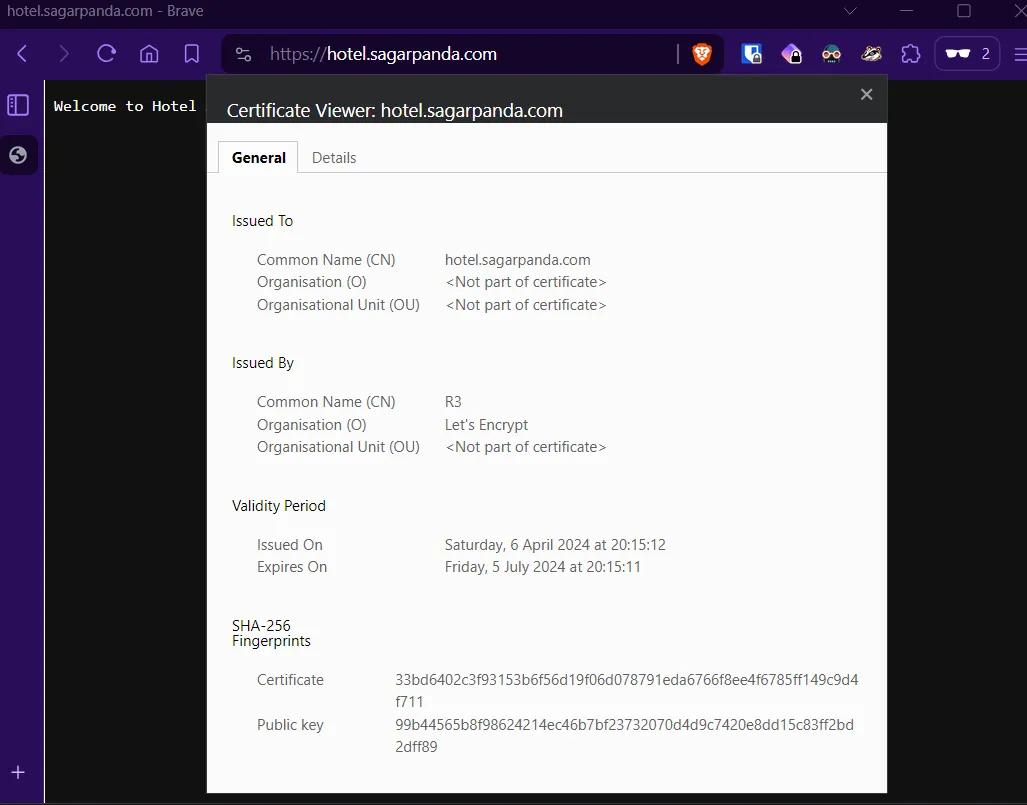Open Bitwarden shield extension icon

pos(751,54)
